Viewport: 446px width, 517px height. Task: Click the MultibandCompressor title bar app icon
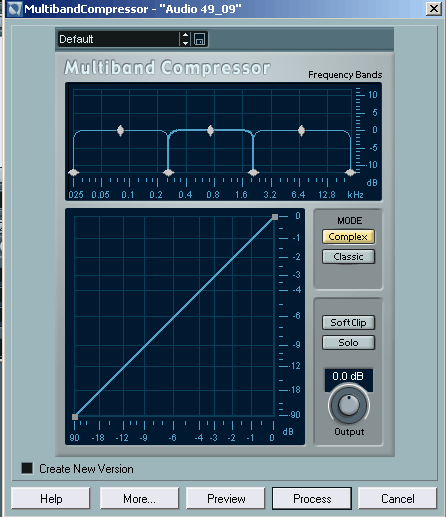14,9
